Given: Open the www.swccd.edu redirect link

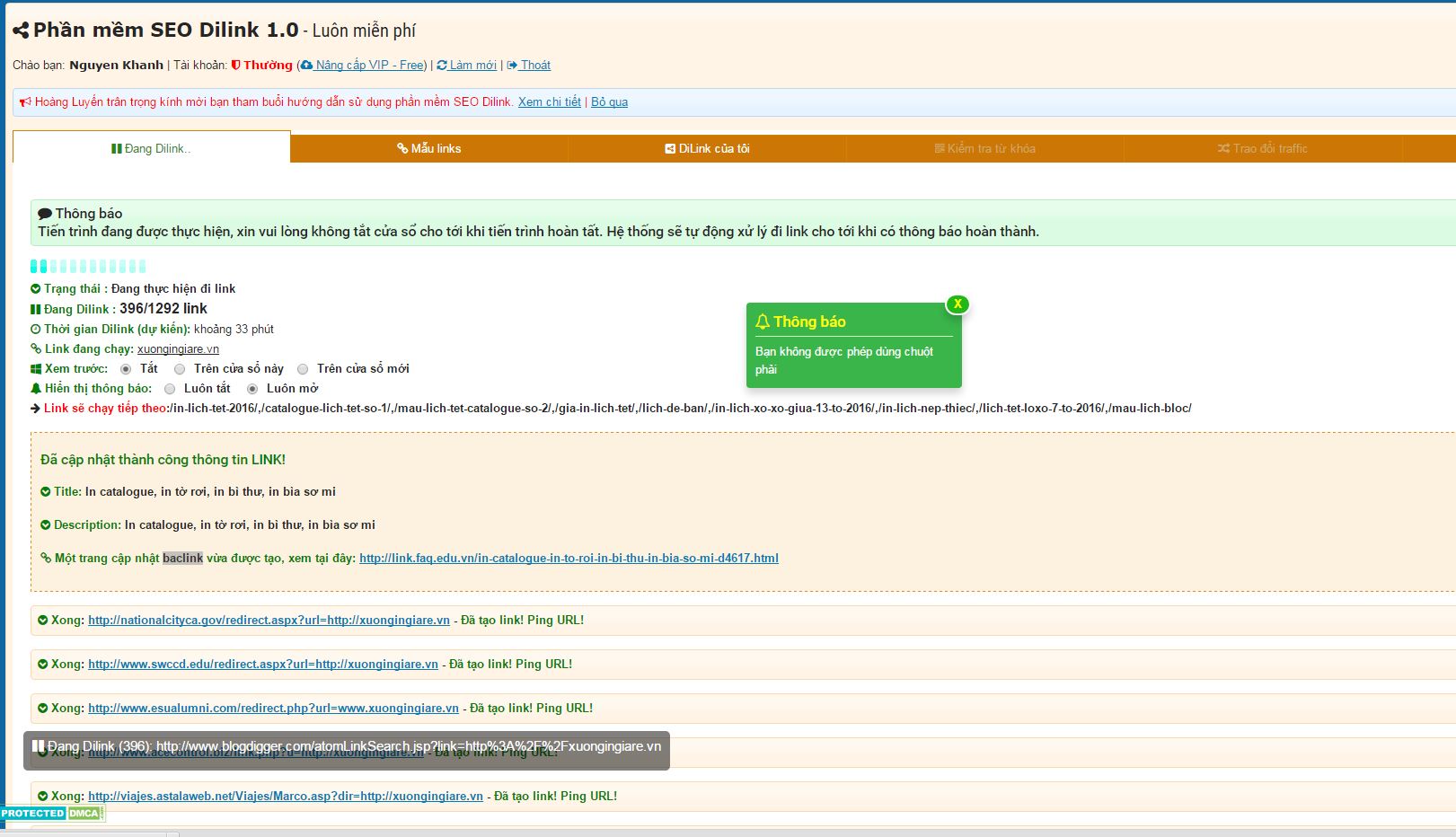Looking at the screenshot, I should pos(263,665).
